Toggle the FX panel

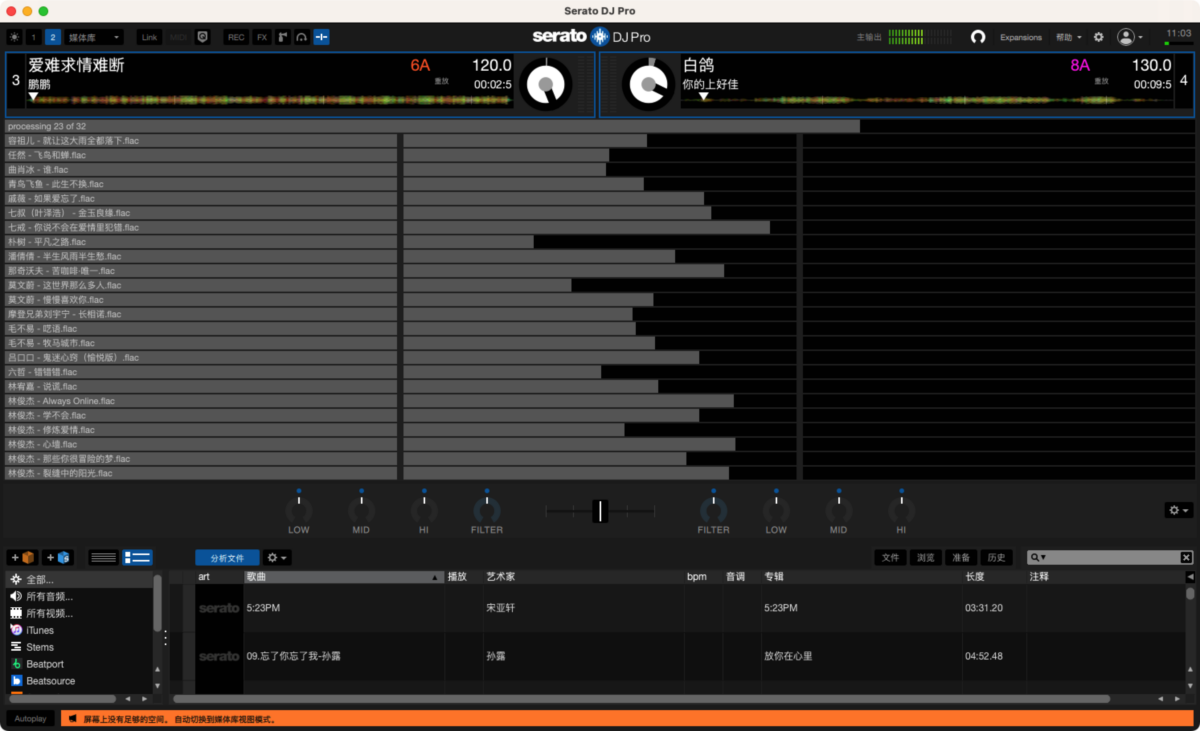(262, 37)
